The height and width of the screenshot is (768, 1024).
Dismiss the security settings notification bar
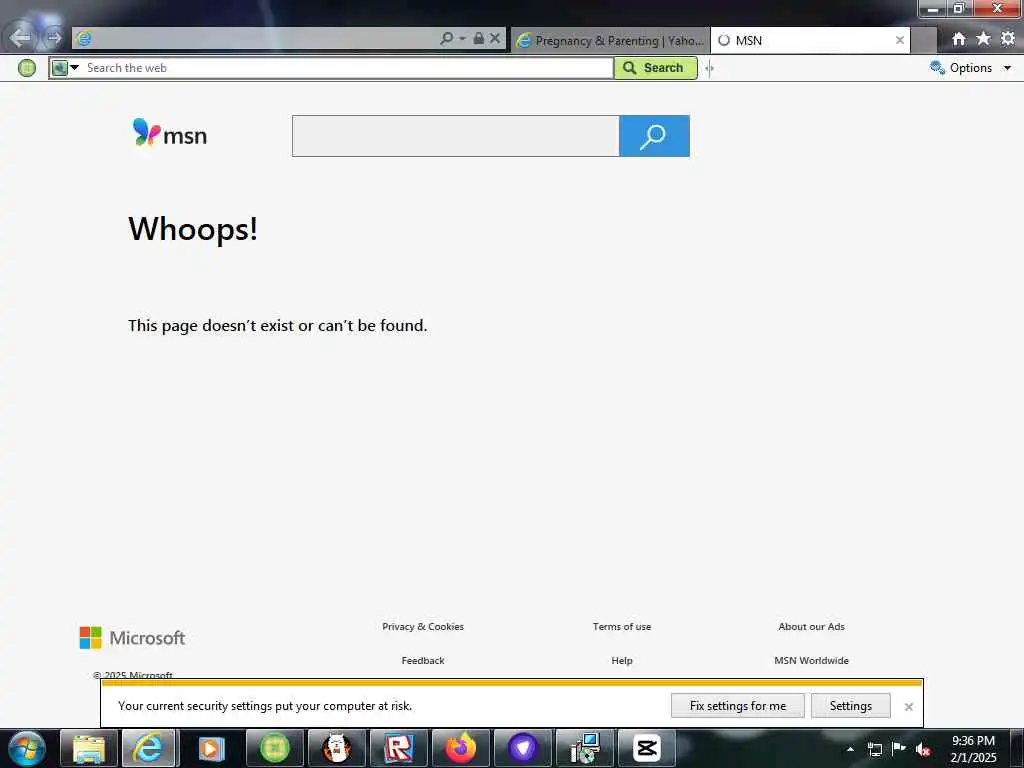click(x=908, y=707)
